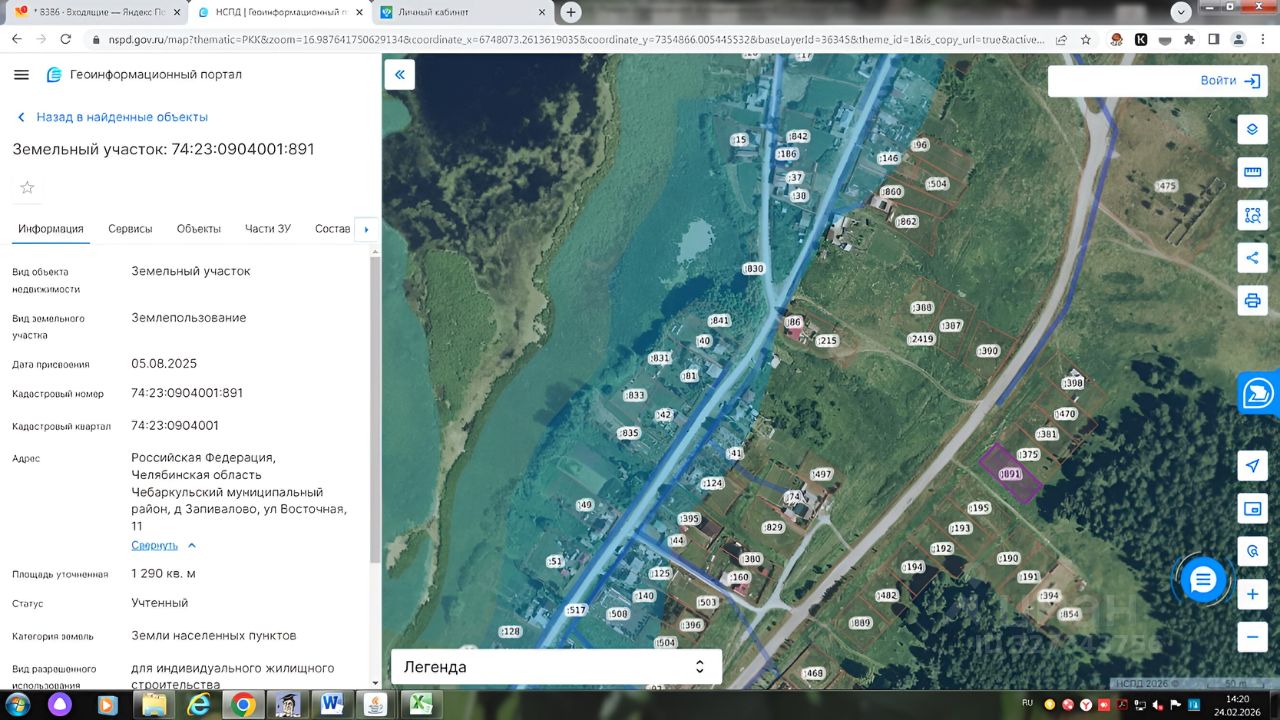This screenshot has height=720, width=1280.
Task: Open the map layers panel
Action: pos(1251,130)
